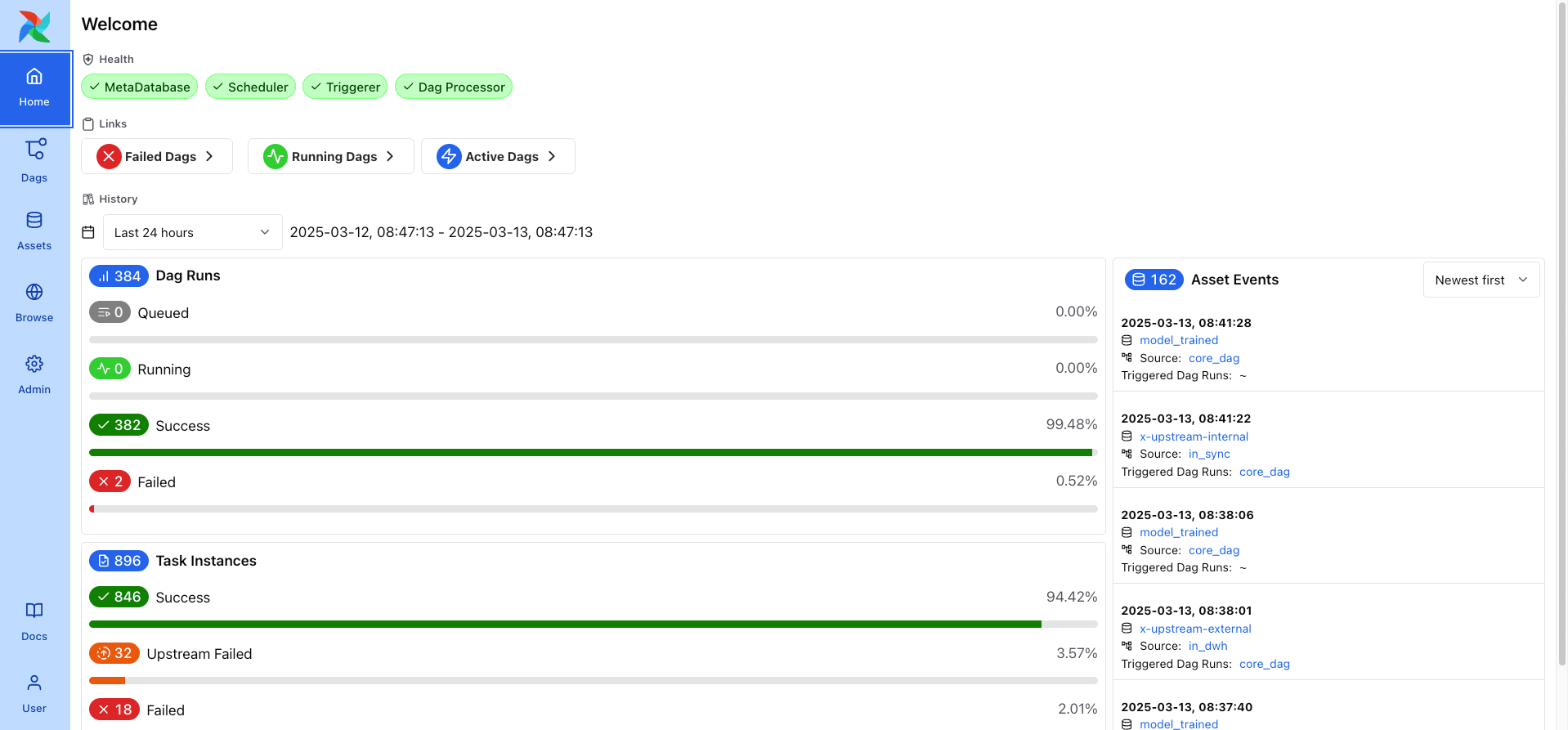Follow the in_dwh source link
Viewport: 1568px width, 730px height.
coord(1207,646)
